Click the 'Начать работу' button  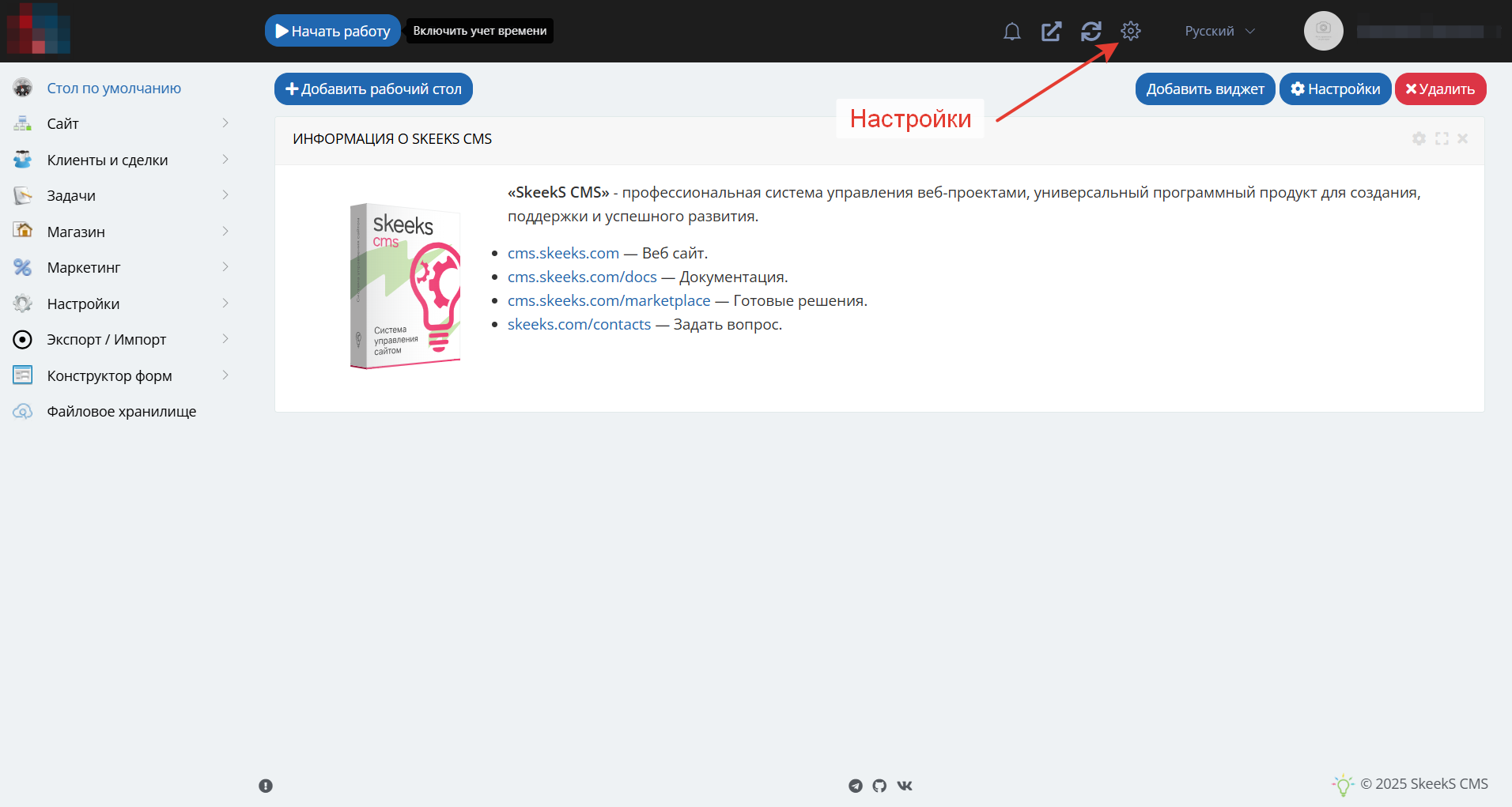point(333,31)
